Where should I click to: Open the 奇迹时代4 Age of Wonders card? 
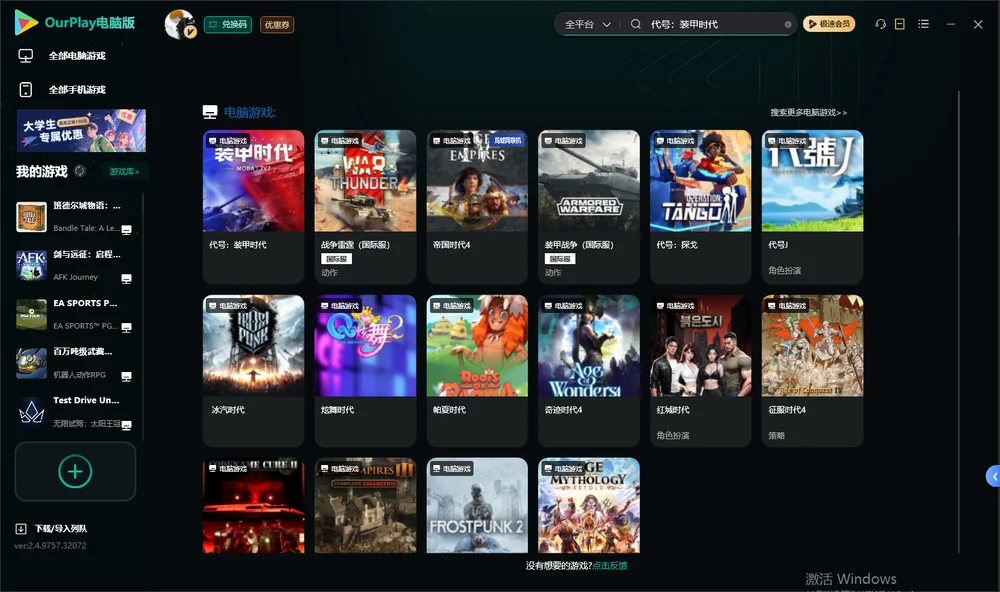coord(589,371)
